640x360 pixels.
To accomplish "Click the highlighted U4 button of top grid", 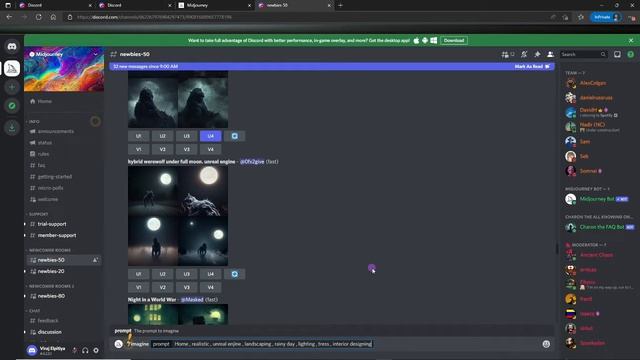I will [211, 136].
